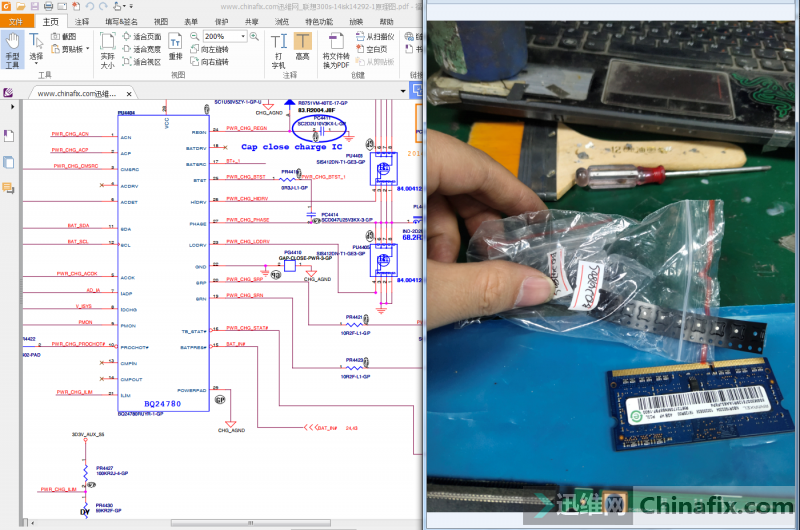Viewport: 800px width, 530px height.
Task: Click Rotate Left (向左旋转) button
Action: coord(208,48)
